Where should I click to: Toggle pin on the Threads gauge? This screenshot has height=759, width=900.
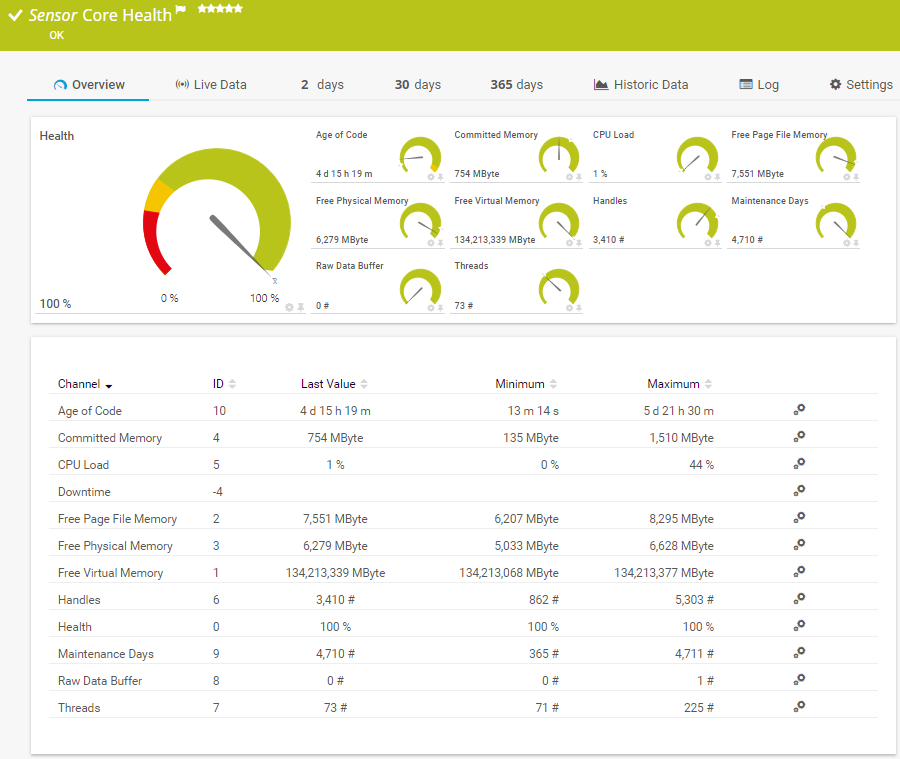[579, 308]
